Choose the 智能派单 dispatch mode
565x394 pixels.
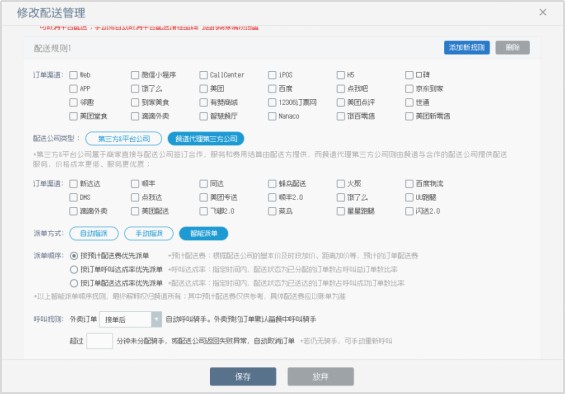[204, 233]
